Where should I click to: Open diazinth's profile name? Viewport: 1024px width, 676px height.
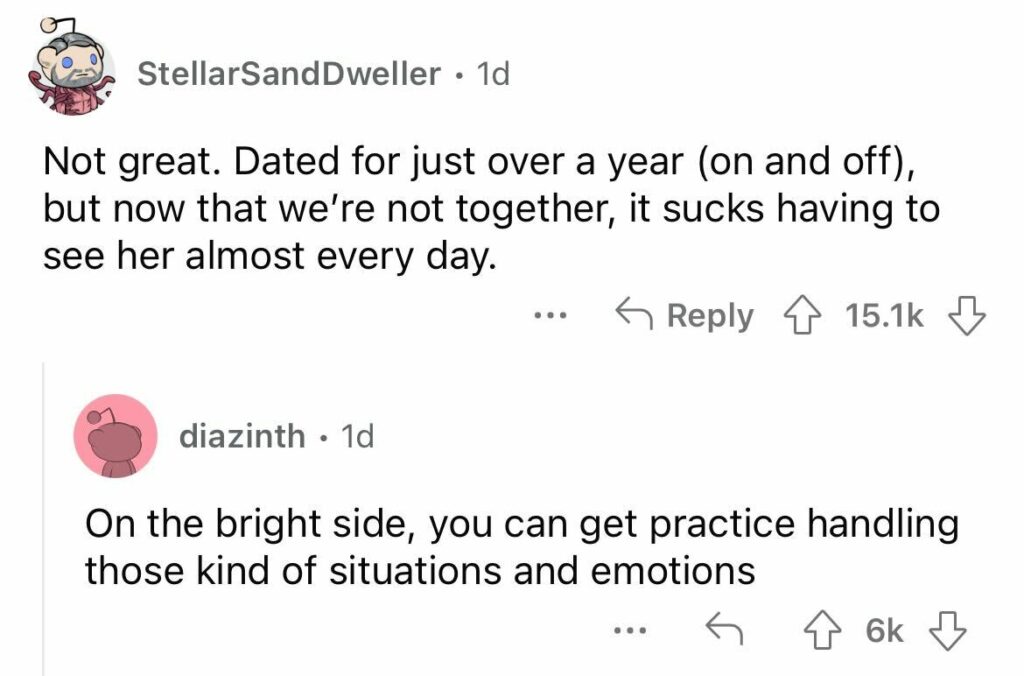point(243,436)
